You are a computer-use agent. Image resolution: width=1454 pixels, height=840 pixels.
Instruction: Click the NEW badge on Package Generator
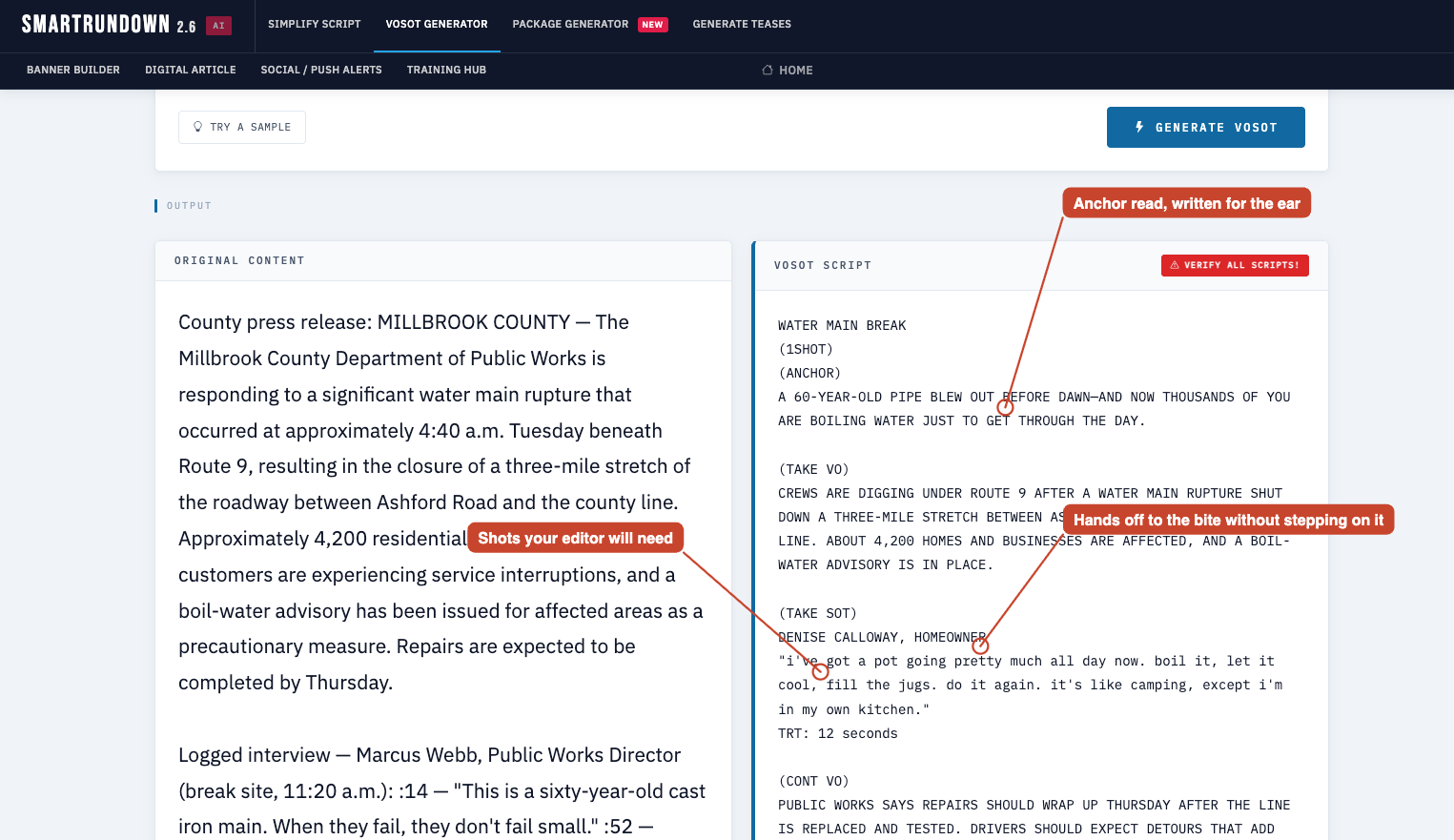tap(653, 25)
